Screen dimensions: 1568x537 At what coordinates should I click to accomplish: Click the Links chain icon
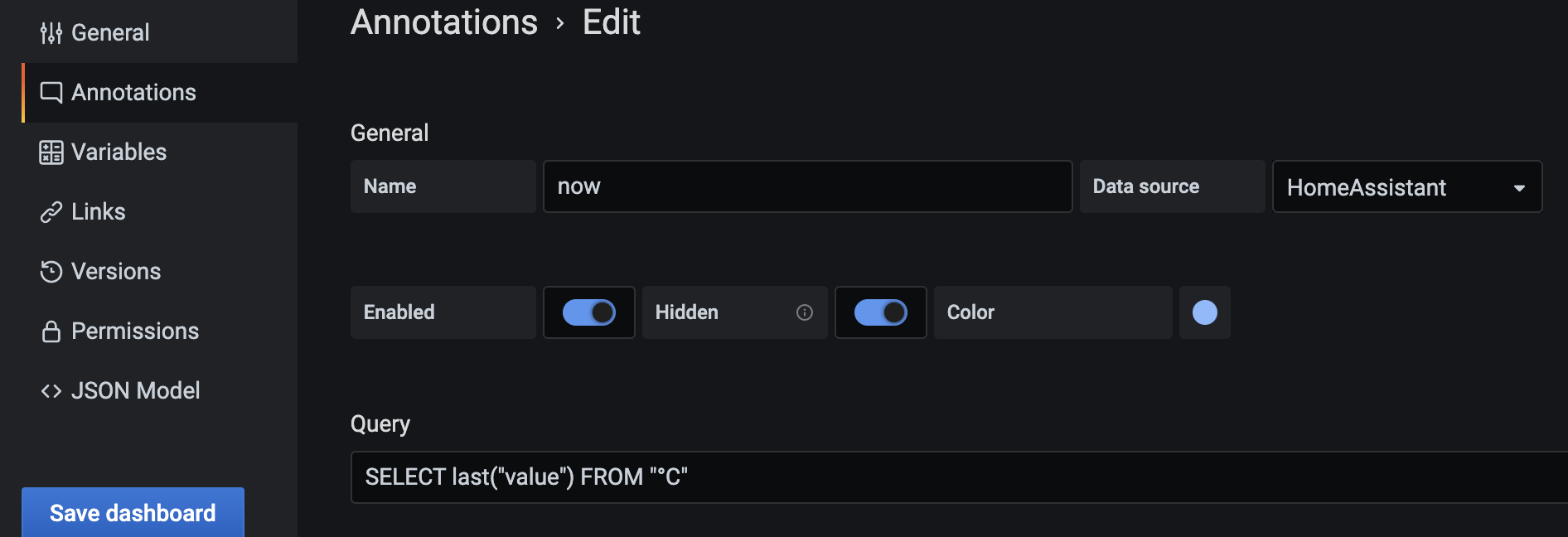51,211
